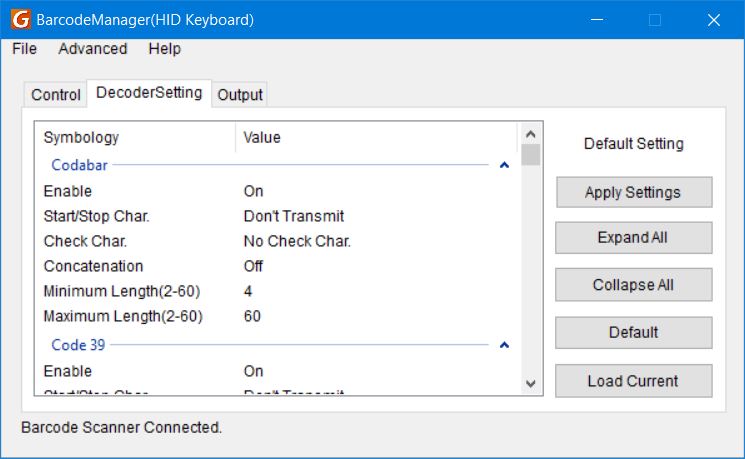Edit Codabar Minimum Length value 4
This screenshot has height=459, width=745.
coord(249,291)
